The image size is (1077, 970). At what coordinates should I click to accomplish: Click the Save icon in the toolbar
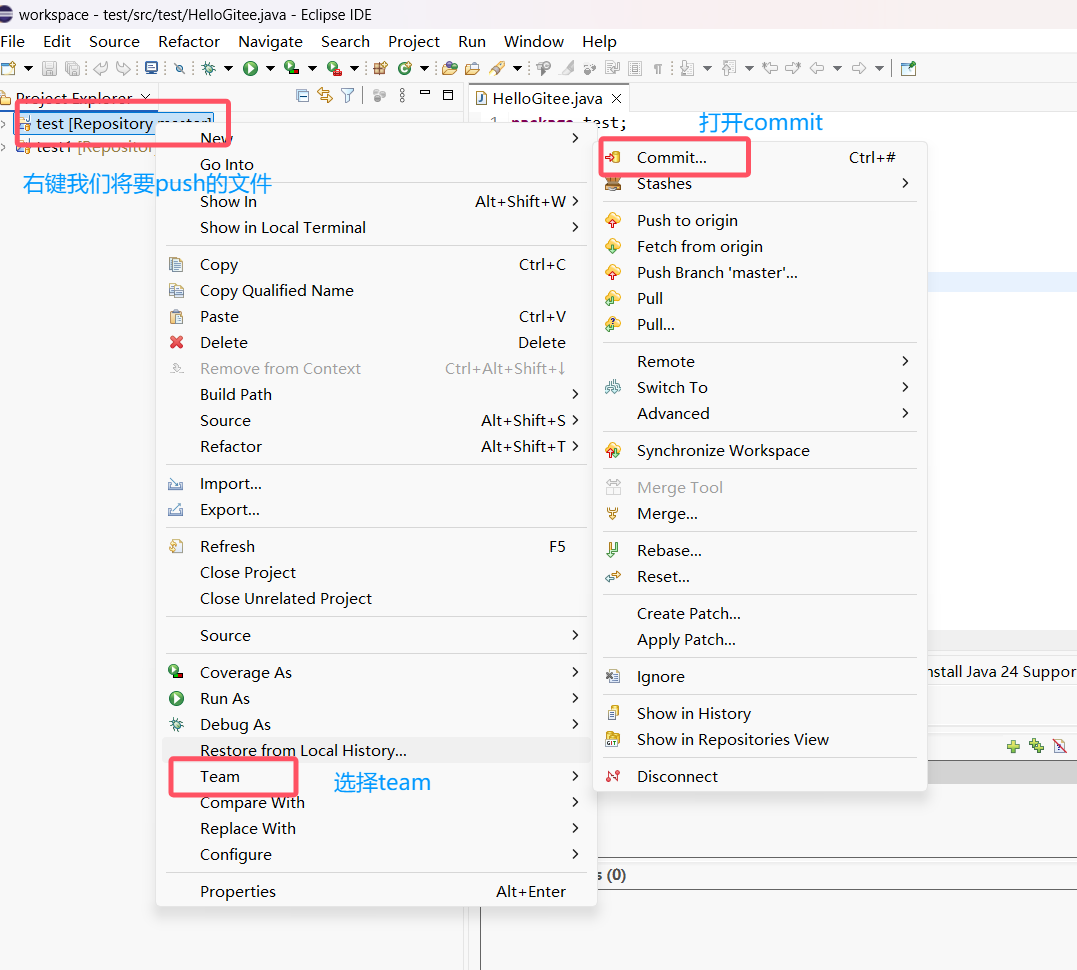coord(49,68)
